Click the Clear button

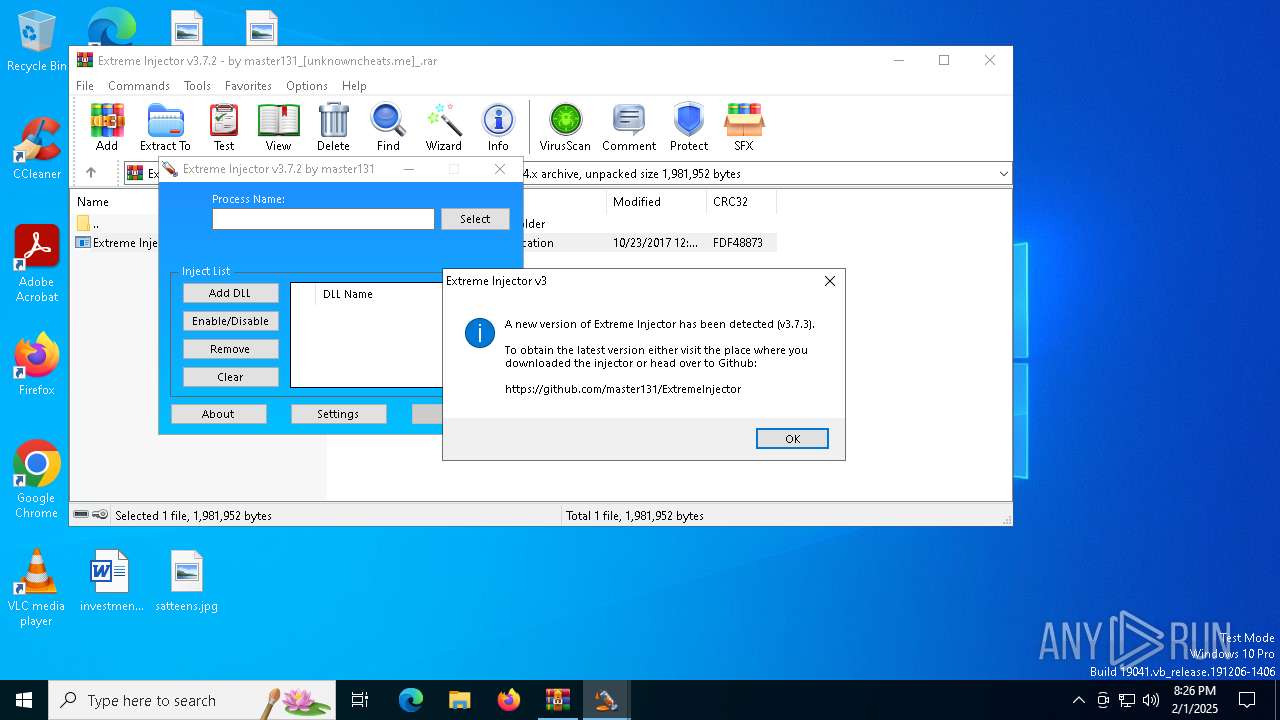tap(230, 377)
